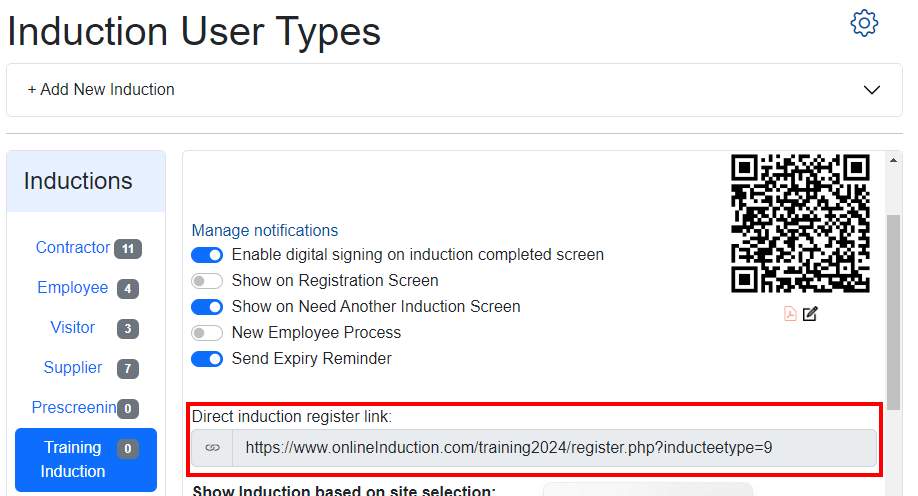This screenshot has height=496, width=918.
Task: Switch to the Prescreening induction tab
Action: [74, 408]
